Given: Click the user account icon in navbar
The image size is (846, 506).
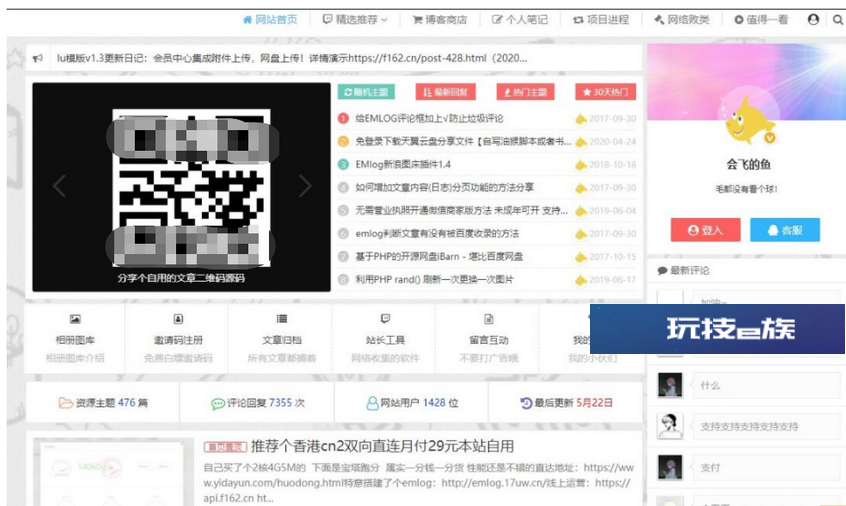Looking at the screenshot, I should click(813, 19).
